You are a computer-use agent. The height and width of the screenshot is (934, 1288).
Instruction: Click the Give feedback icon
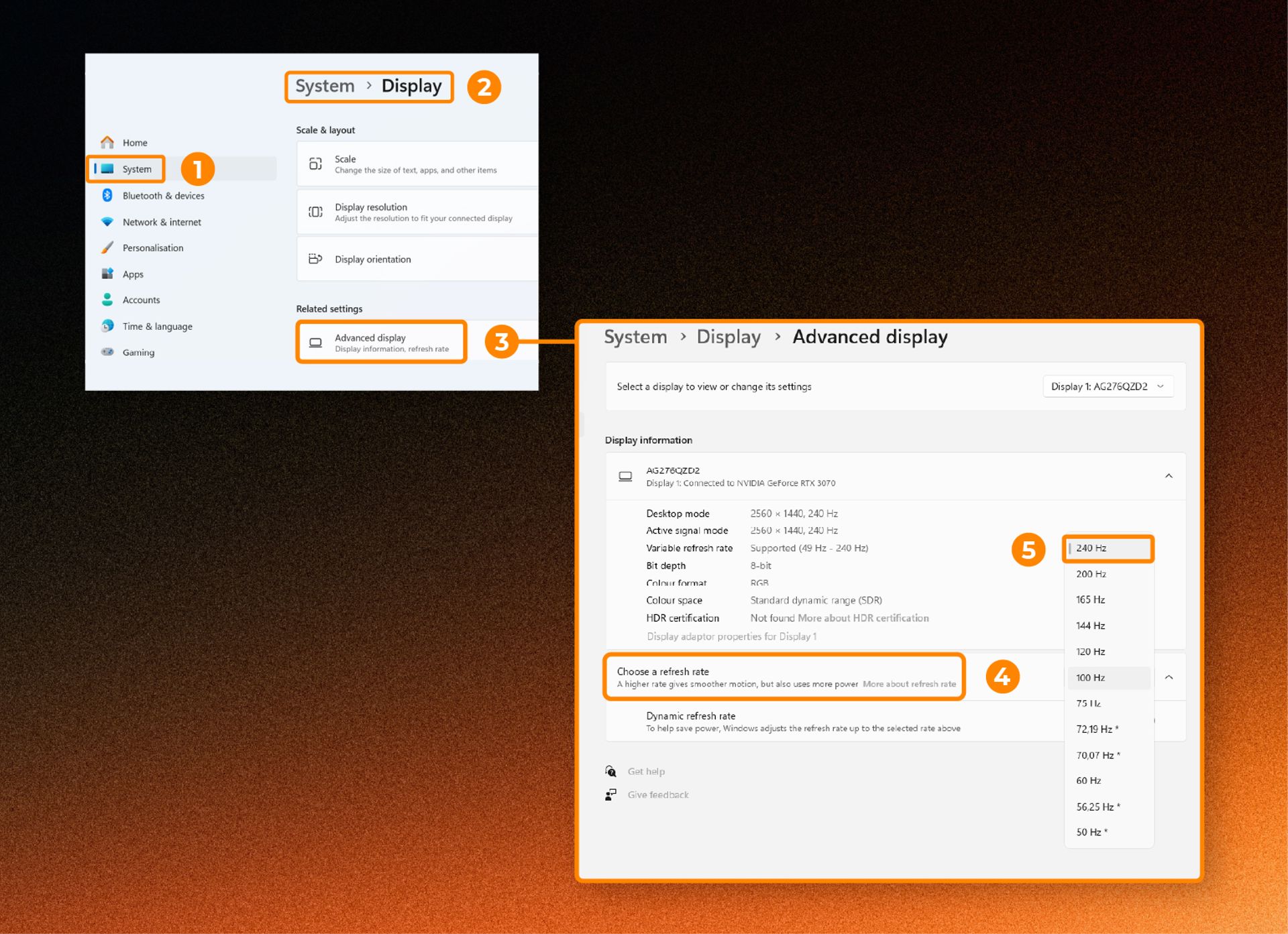(610, 795)
